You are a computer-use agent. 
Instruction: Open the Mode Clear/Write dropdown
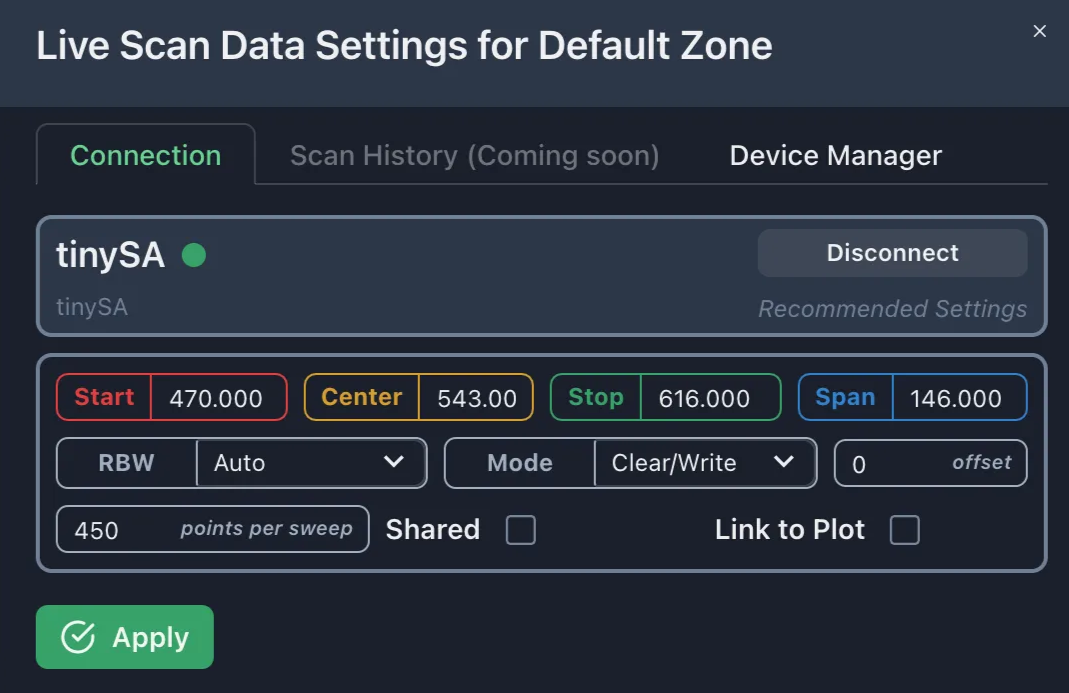(x=703, y=463)
